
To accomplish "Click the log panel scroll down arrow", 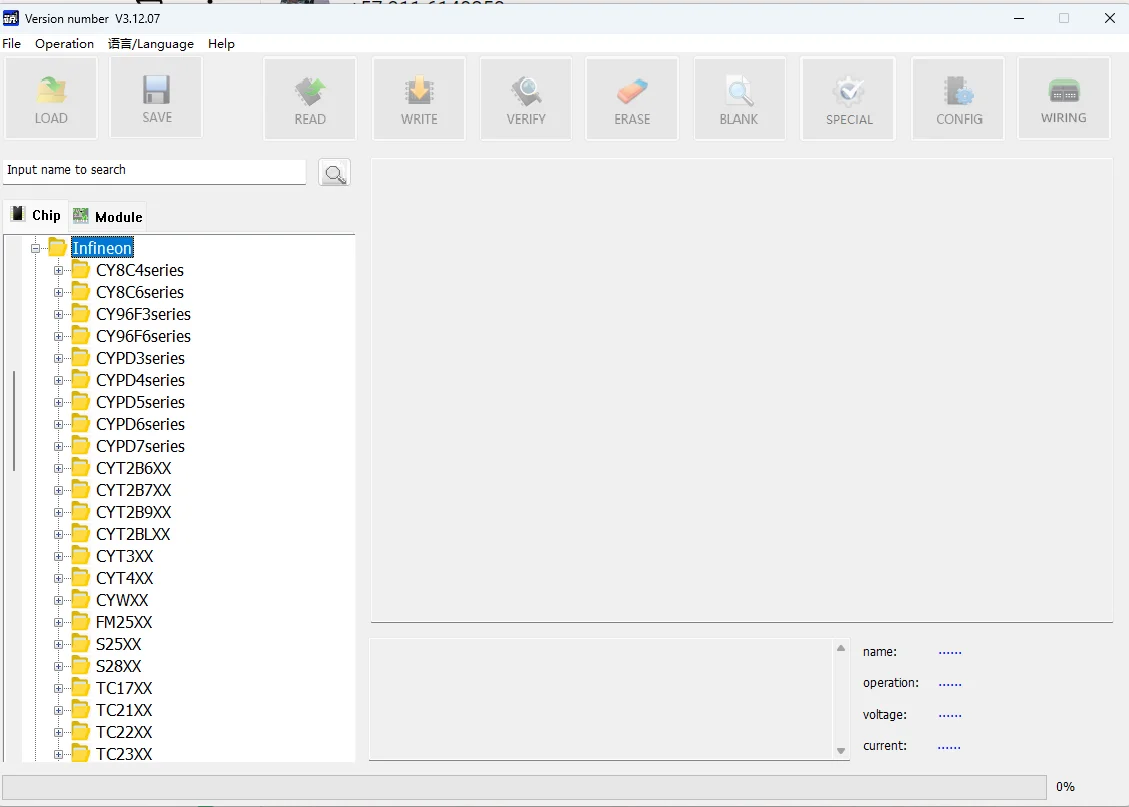I will tap(840, 751).
